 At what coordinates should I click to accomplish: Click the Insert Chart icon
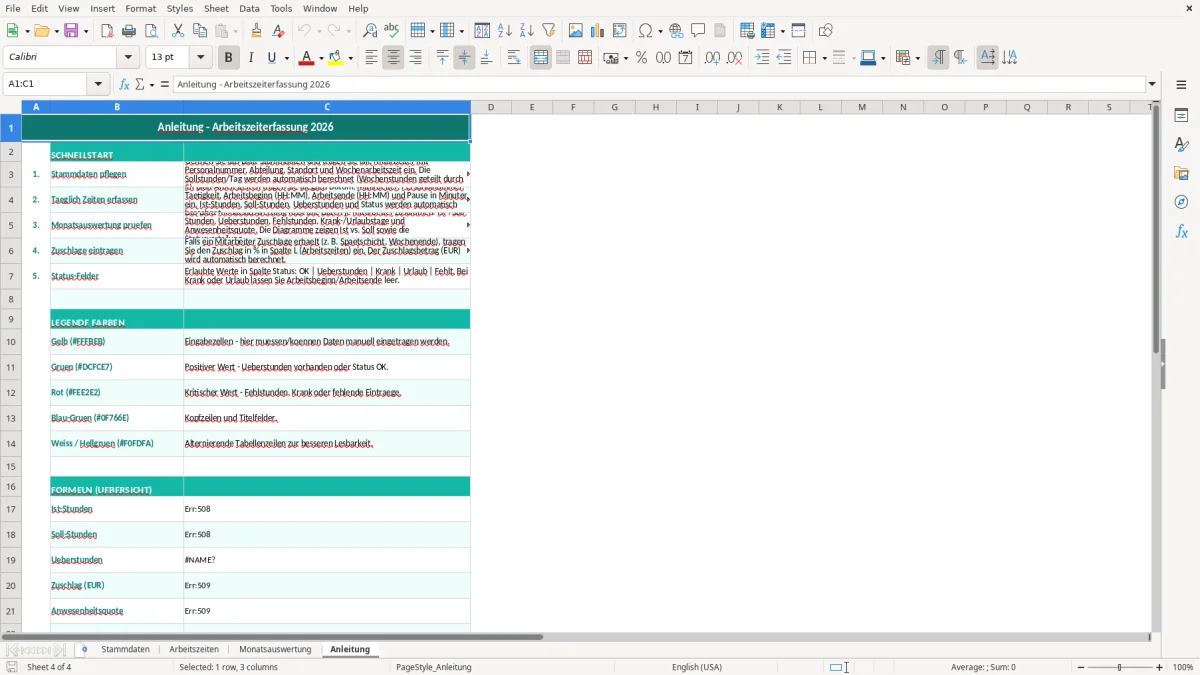(598, 31)
